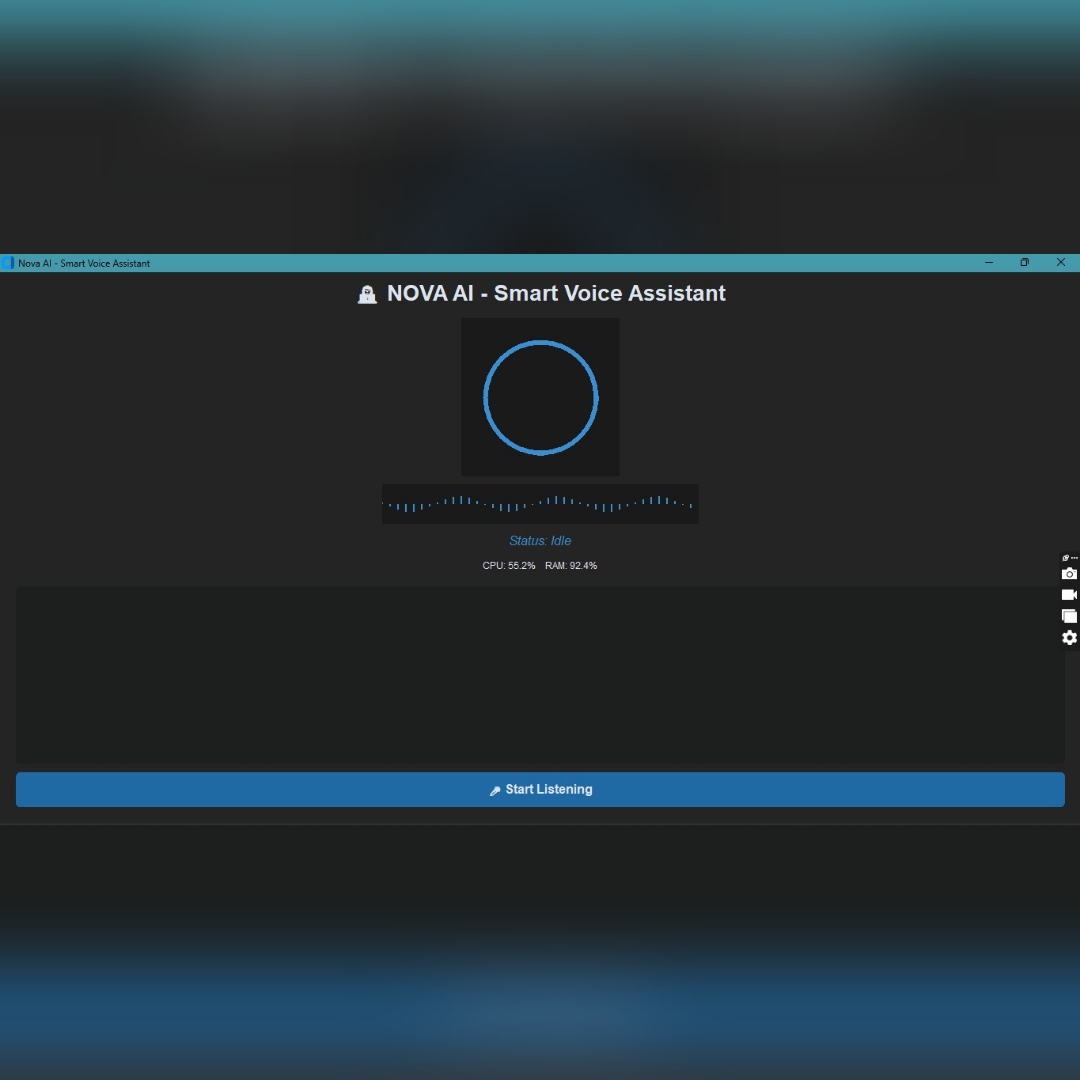The width and height of the screenshot is (1080, 1080).
Task: Close the Nova AI window
Action: [x=1061, y=262]
